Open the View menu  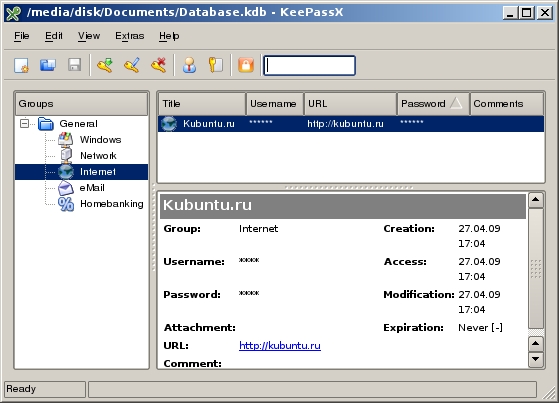[x=89, y=36]
